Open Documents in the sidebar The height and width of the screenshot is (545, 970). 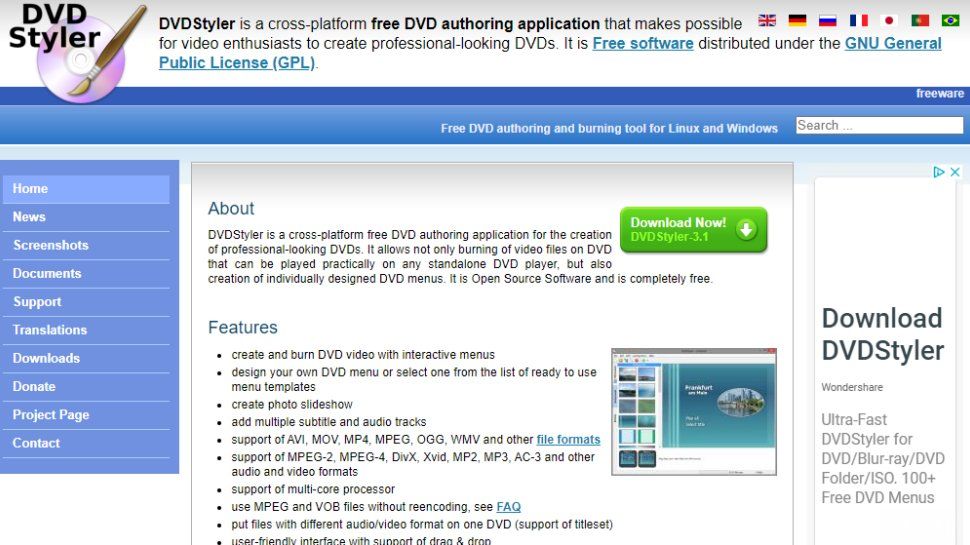(x=86, y=273)
